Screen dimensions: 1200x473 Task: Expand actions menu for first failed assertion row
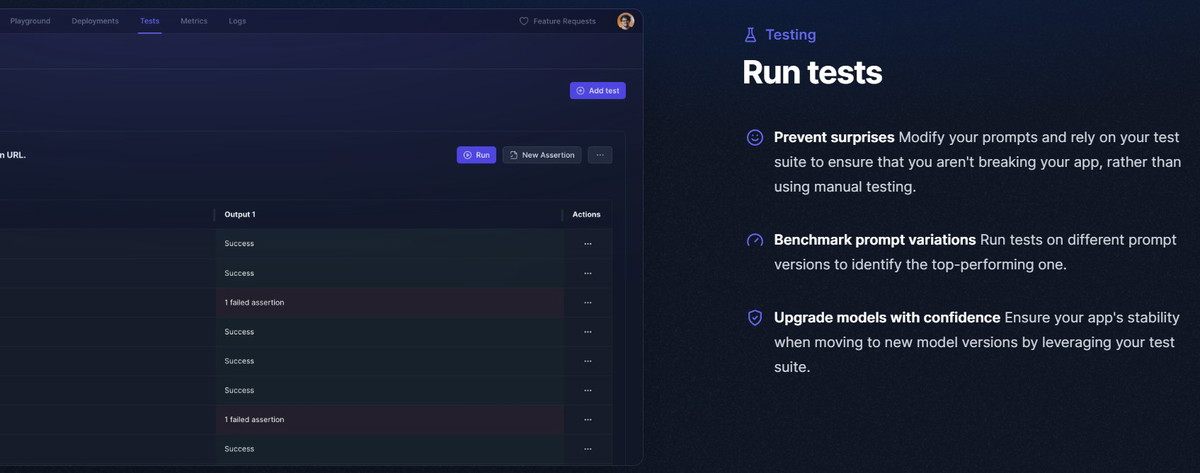click(587, 303)
